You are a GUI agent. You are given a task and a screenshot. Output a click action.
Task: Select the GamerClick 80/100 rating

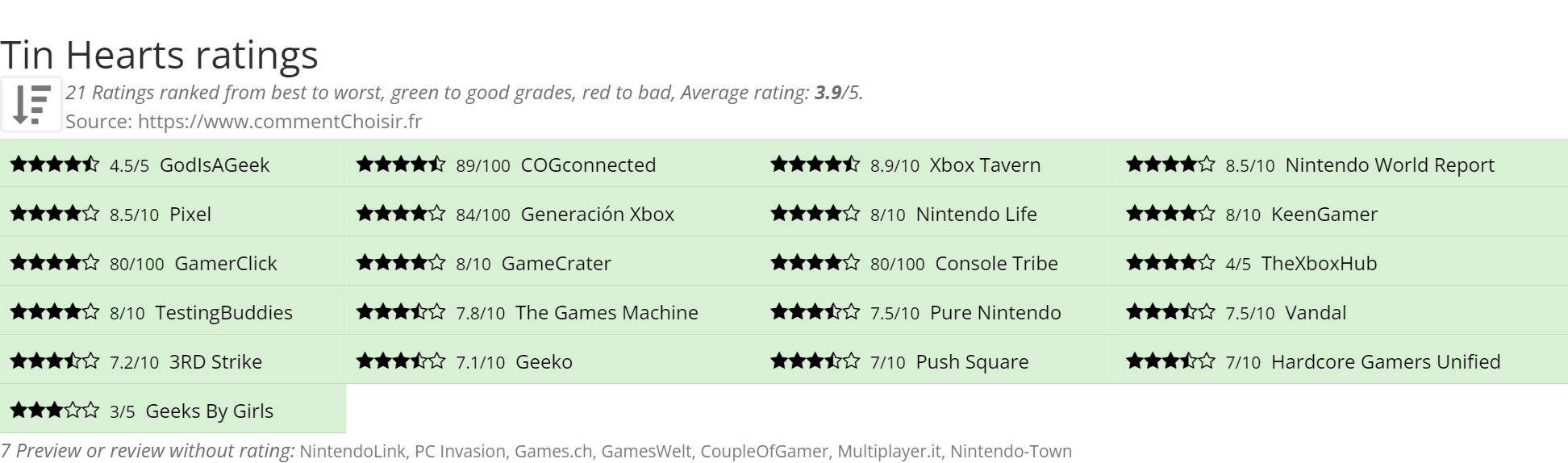click(x=173, y=263)
